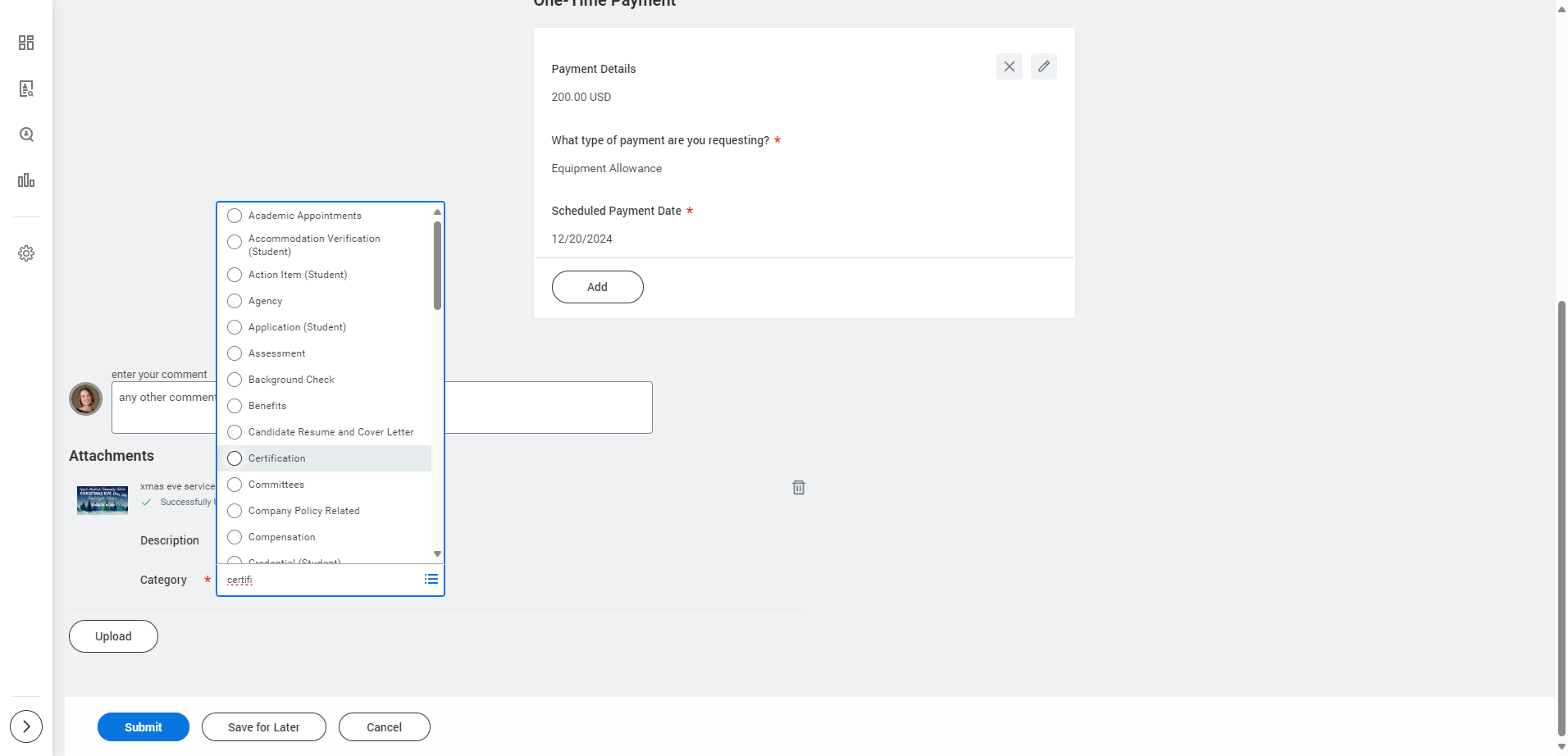The image size is (1568, 756).
Task: Delete the attachment with the trash icon
Action: pyautogui.click(x=799, y=488)
